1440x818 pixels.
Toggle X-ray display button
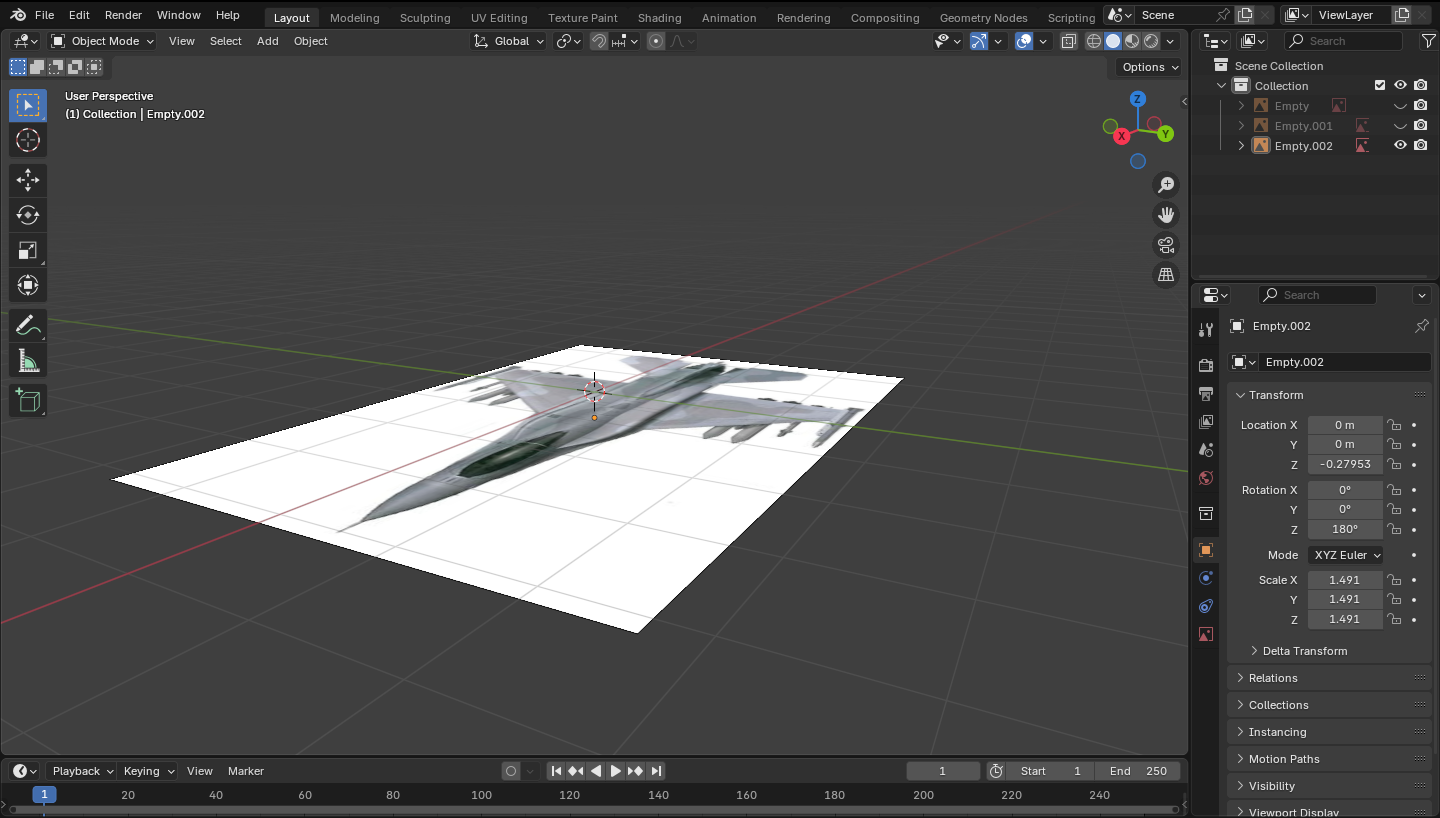click(x=1069, y=41)
